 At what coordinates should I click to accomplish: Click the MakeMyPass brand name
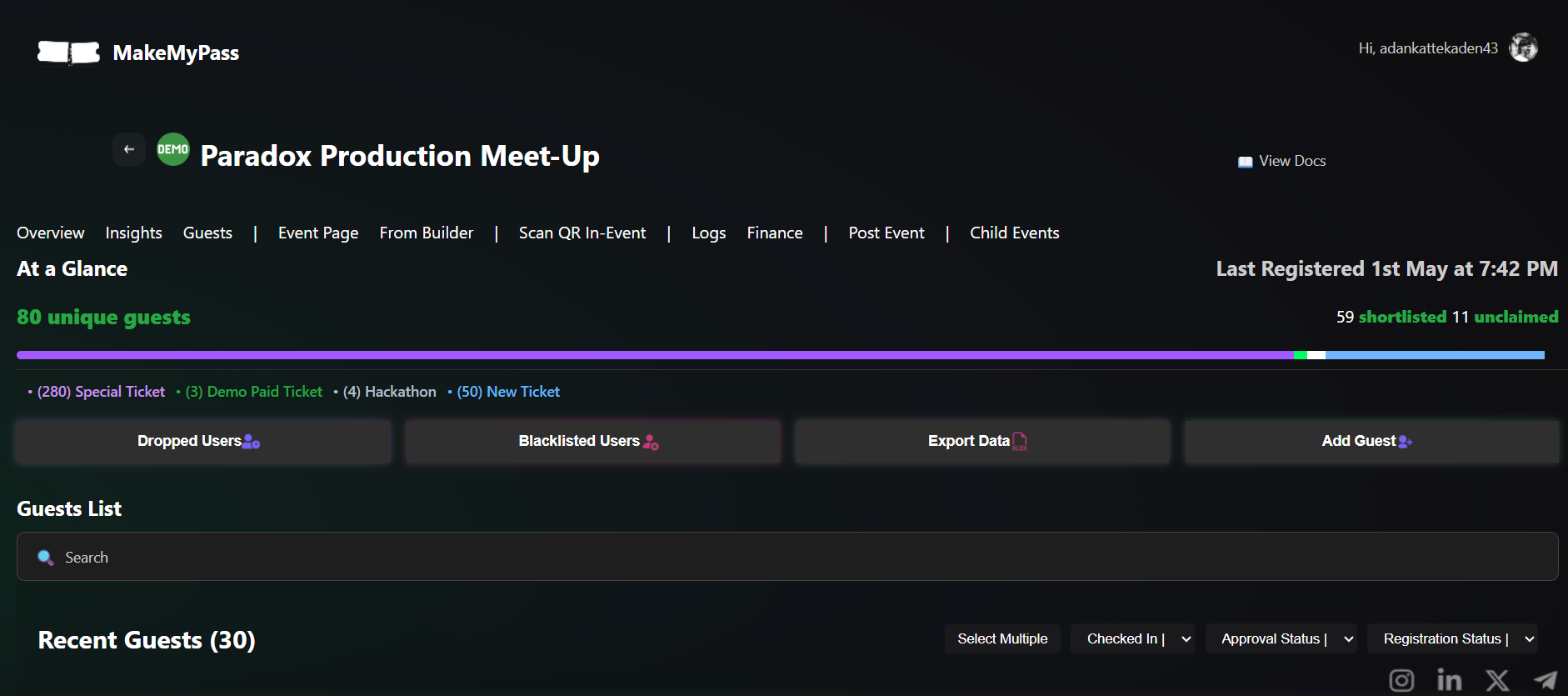tap(176, 53)
